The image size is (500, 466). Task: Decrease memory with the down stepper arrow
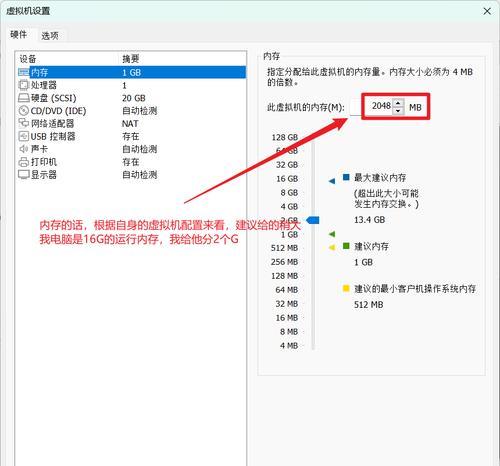click(x=398, y=110)
